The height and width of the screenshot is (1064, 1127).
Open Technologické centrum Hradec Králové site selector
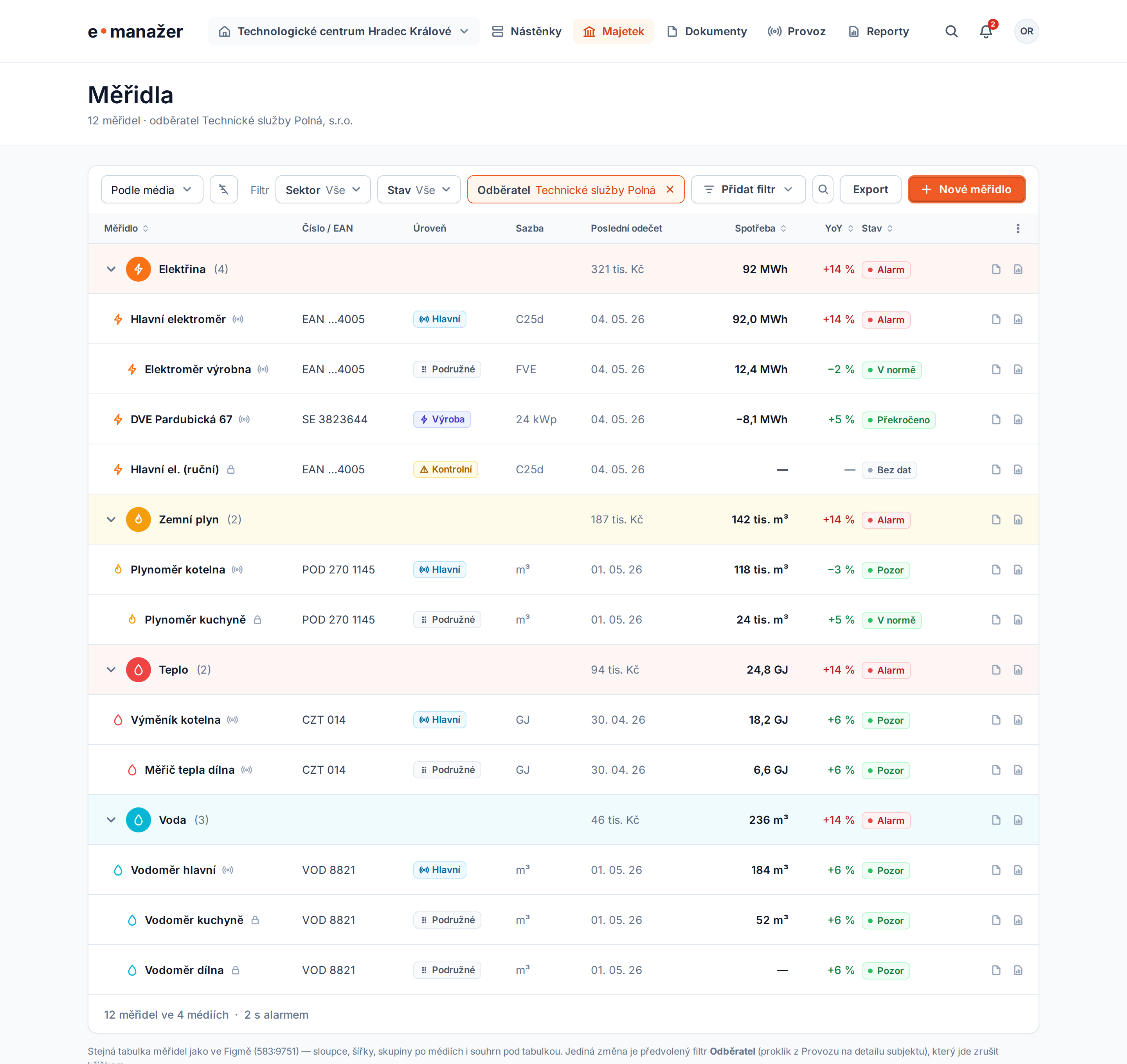tap(344, 32)
